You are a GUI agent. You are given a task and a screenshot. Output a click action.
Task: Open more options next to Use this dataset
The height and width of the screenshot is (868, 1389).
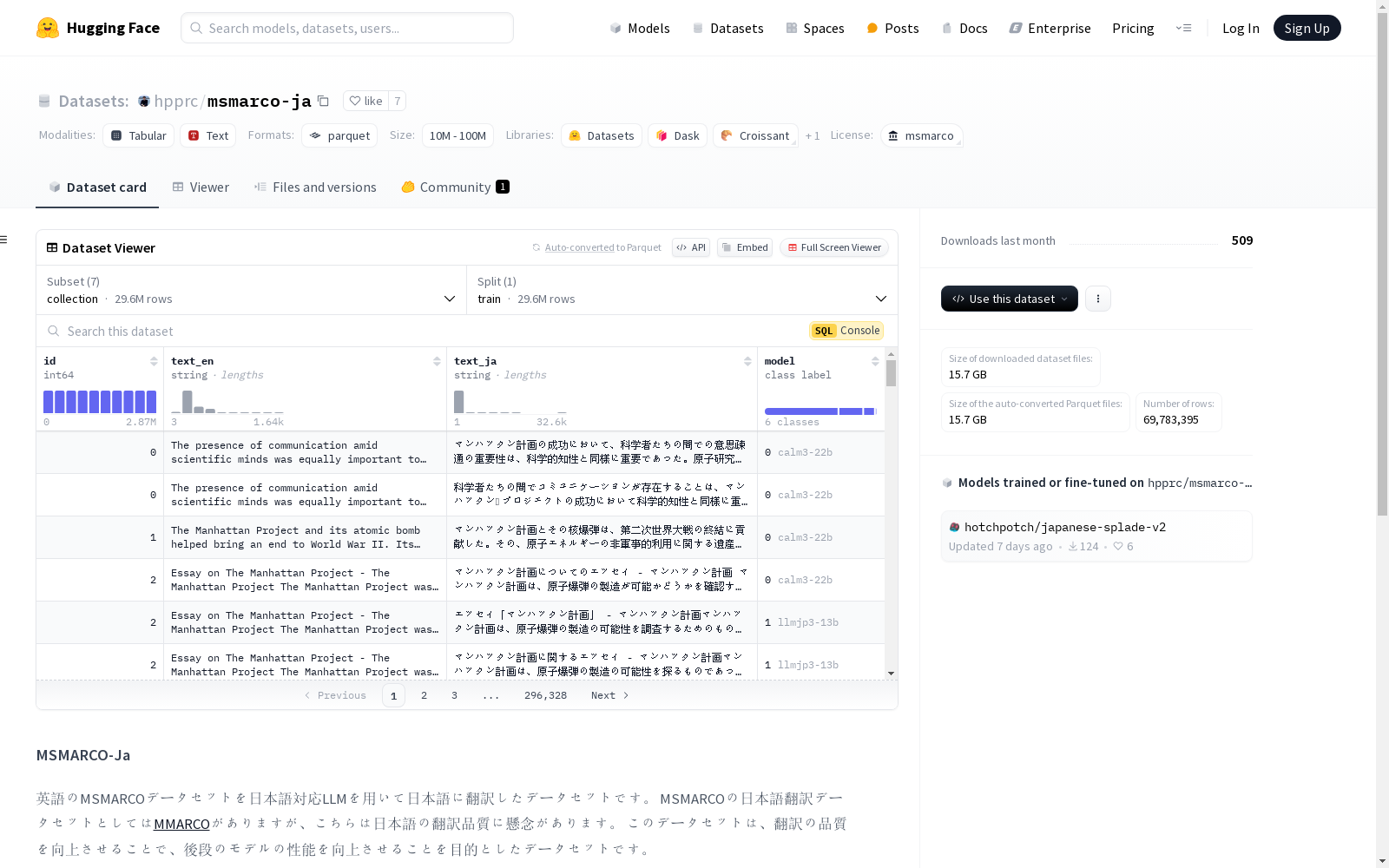click(1098, 299)
